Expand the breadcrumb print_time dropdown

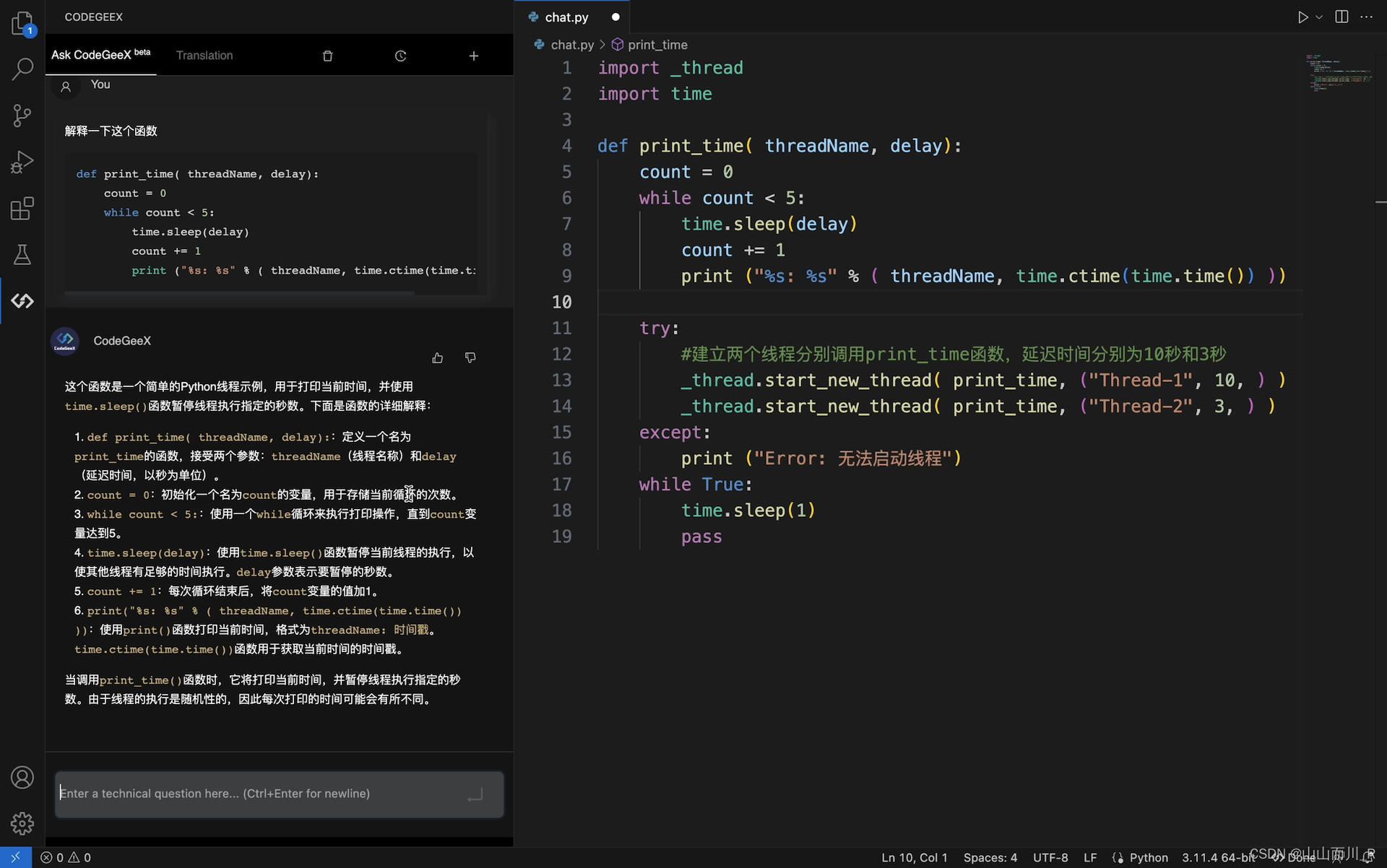tap(658, 44)
